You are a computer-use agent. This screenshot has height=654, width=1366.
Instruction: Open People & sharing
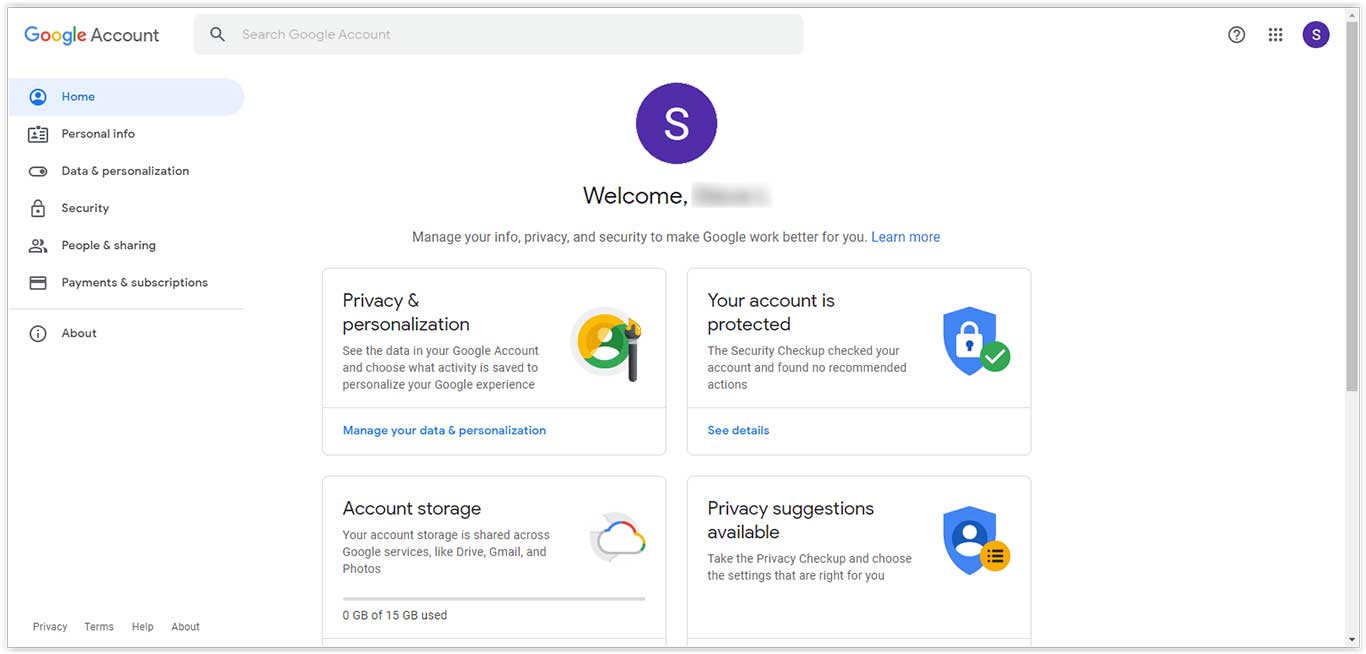[126, 245]
